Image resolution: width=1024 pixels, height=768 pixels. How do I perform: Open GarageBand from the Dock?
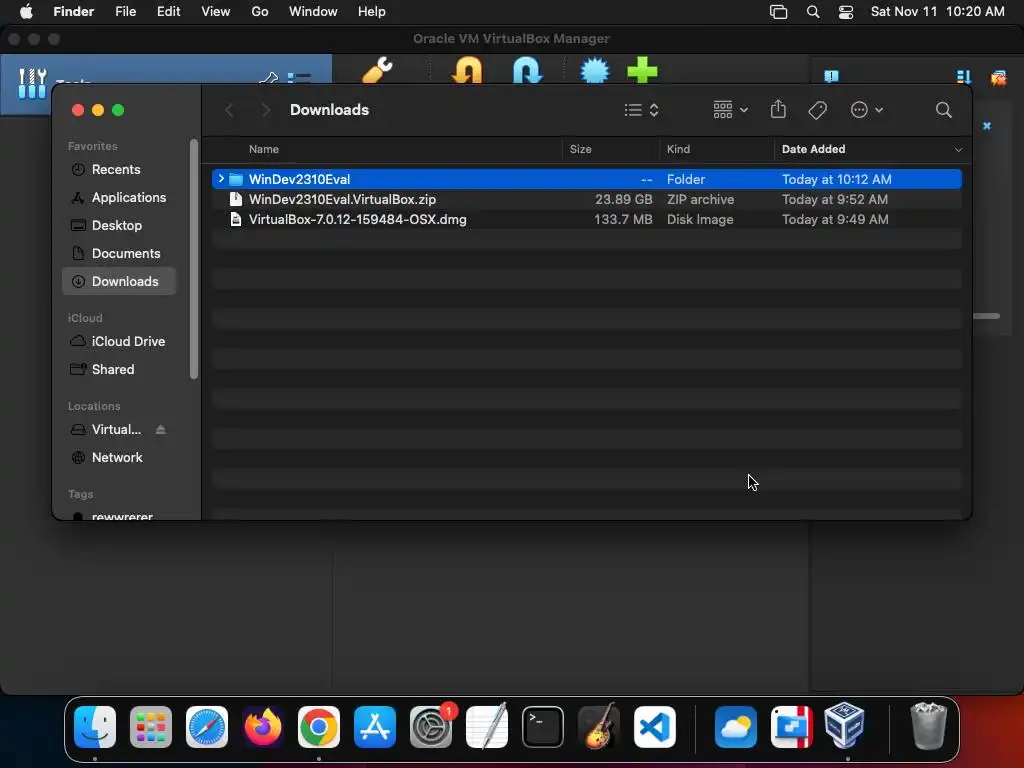point(599,727)
